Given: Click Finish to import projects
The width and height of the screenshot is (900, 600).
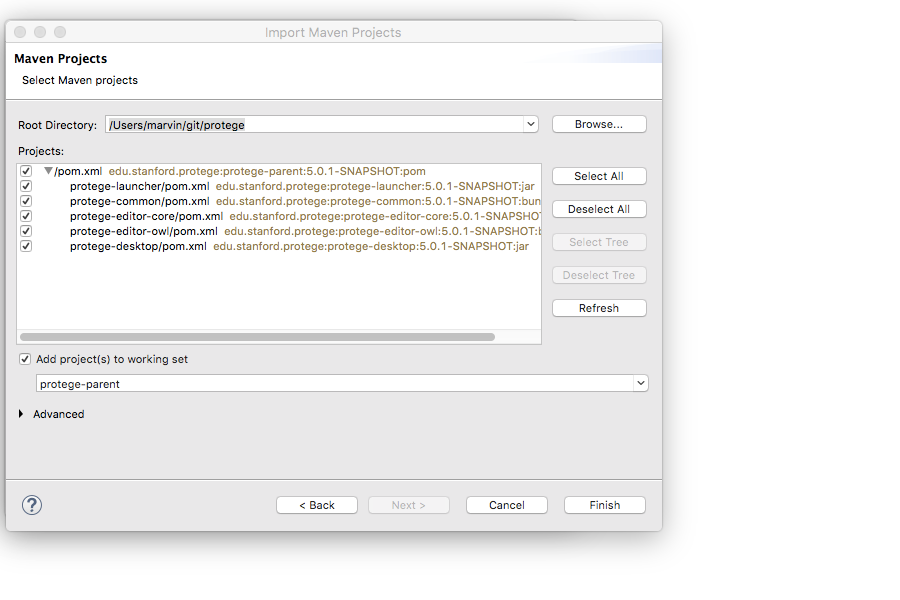Looking at the screenshot, I should coord(605,505).
